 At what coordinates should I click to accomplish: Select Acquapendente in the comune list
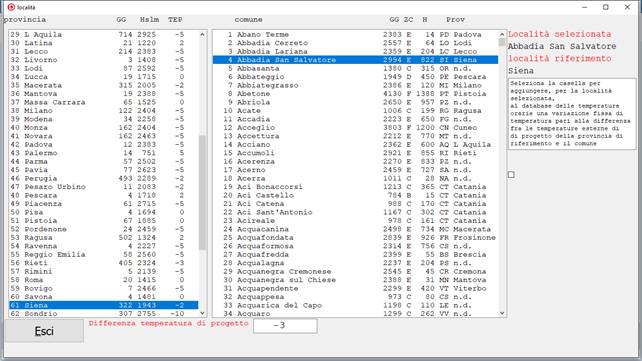[x=355, y=289]
